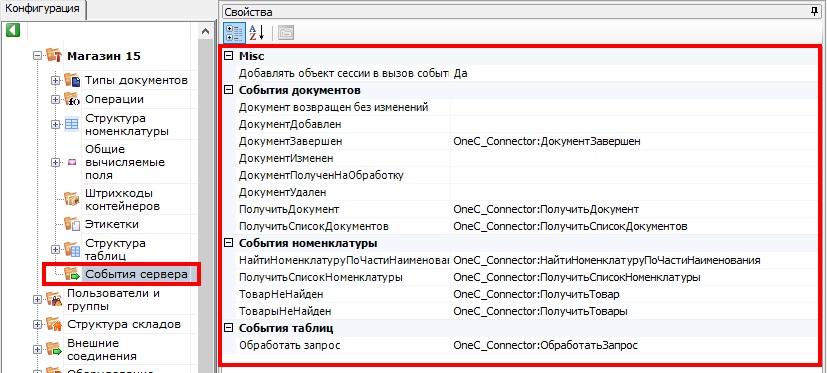
Task: Collapse the Misc property category
Action: 228,56
